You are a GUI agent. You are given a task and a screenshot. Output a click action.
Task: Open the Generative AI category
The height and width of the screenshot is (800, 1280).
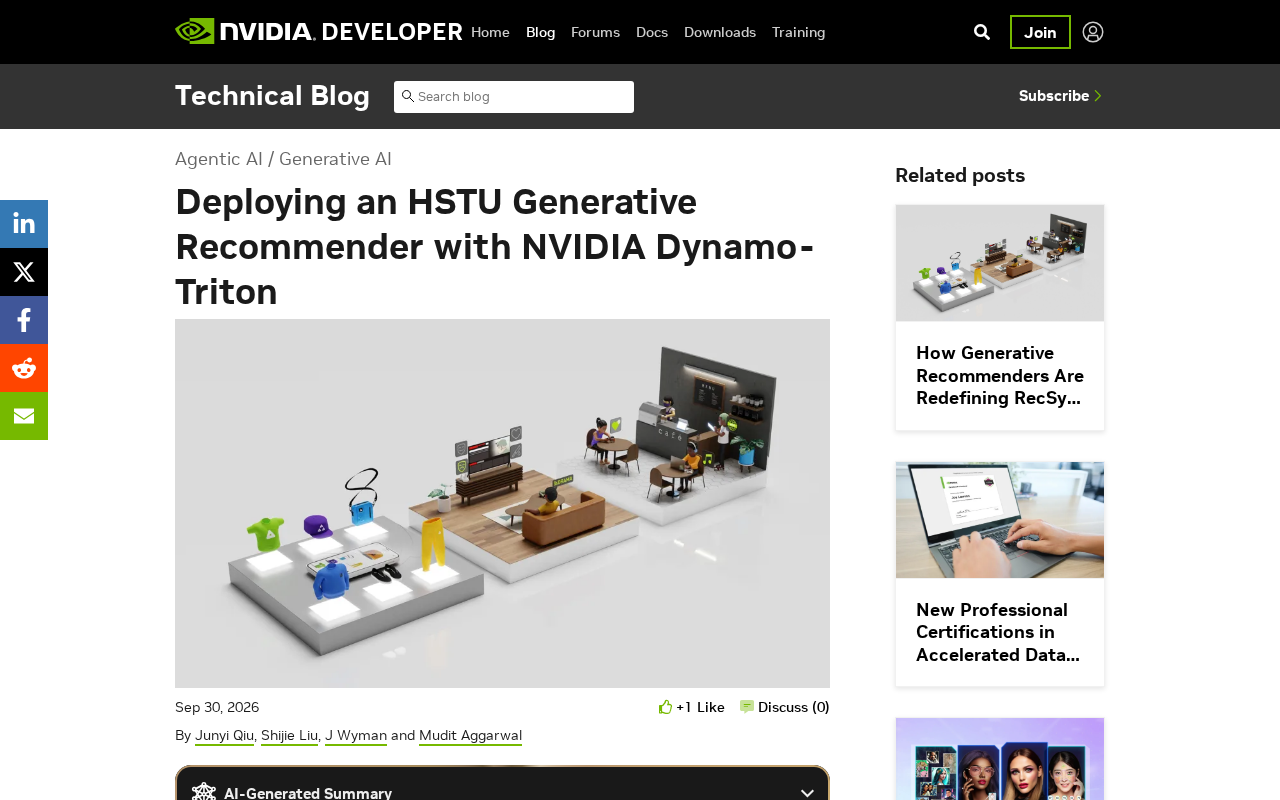coord(335,159)
